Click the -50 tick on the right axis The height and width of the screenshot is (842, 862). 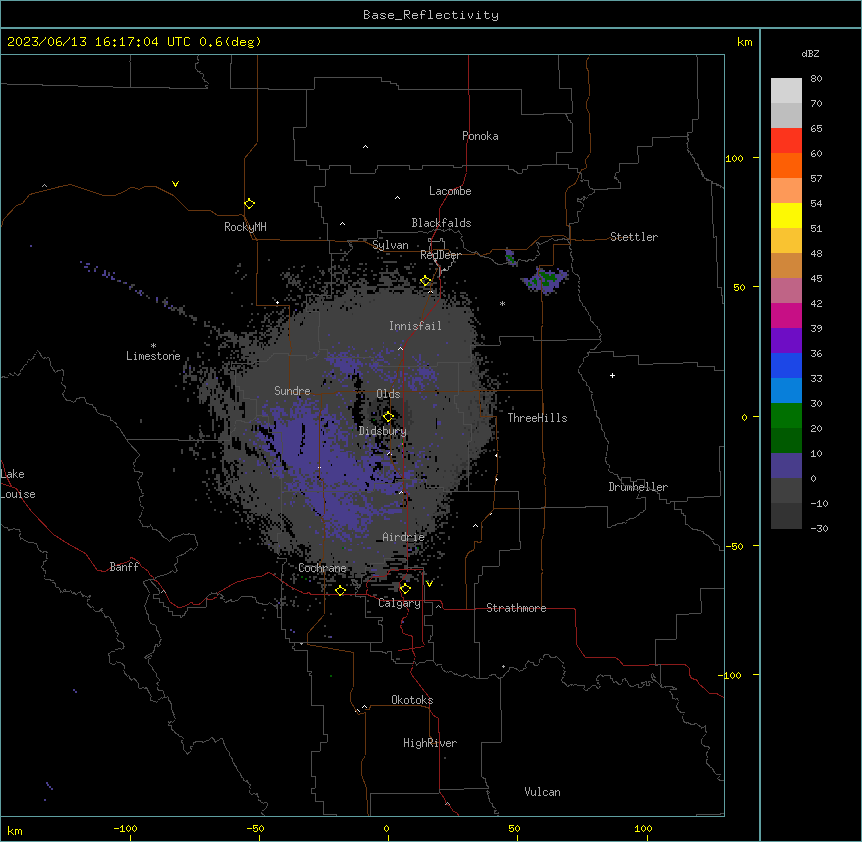(x=734, y=546)
